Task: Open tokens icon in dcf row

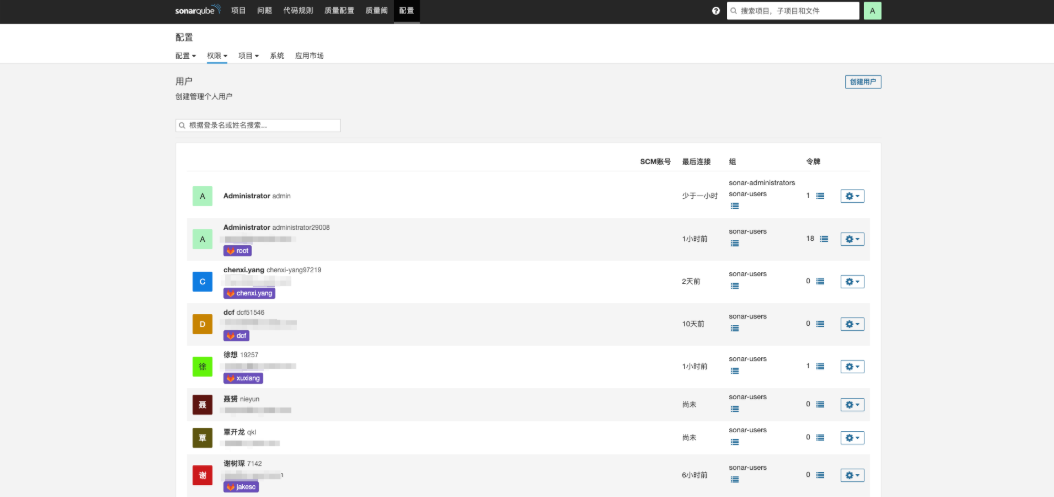Action: coord(820,323)
